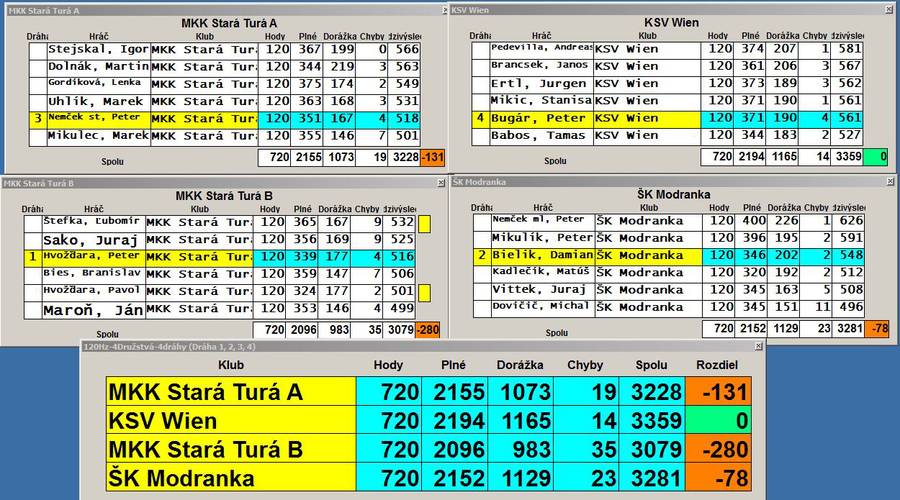Close the KSV Wien window
The height and width of the screenshot is (500, 900).
(x=888, y=9)
